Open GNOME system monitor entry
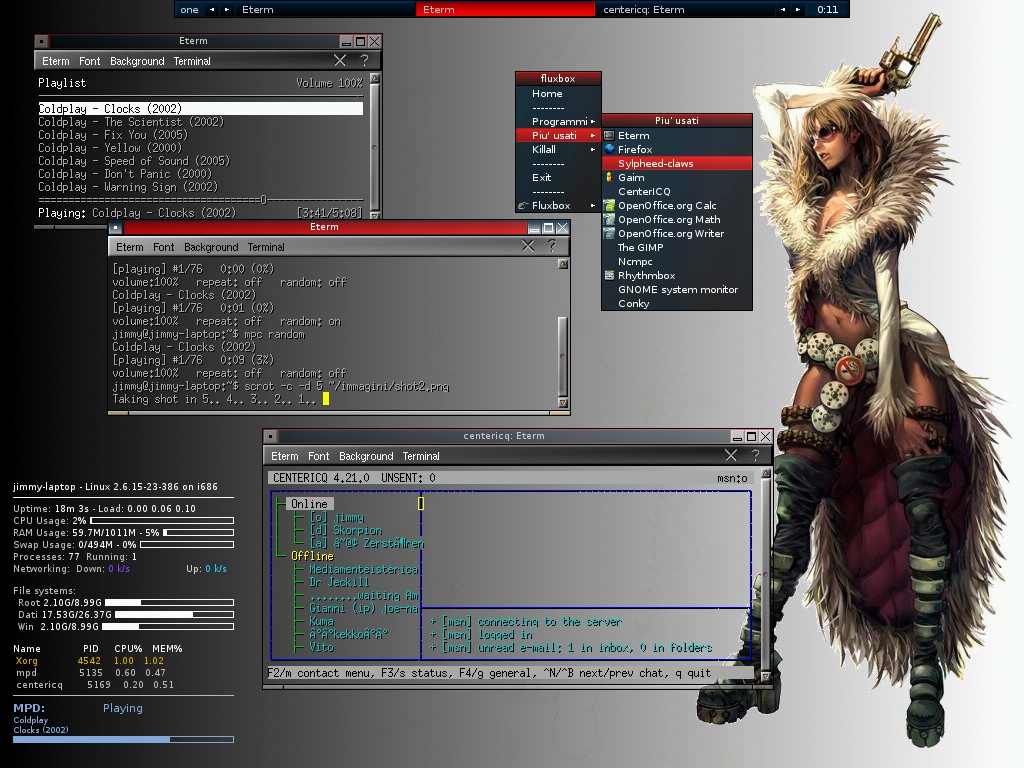Image resolution: width=1024 pixels, height=768 pixels. [x=677, y=290]
